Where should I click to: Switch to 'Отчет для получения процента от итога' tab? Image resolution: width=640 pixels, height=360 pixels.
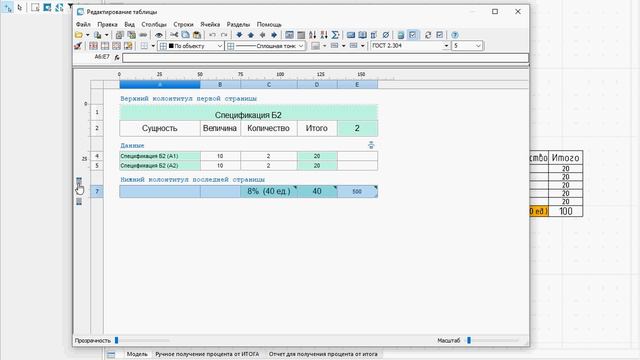pyautogui.click(x=323, y=354)
